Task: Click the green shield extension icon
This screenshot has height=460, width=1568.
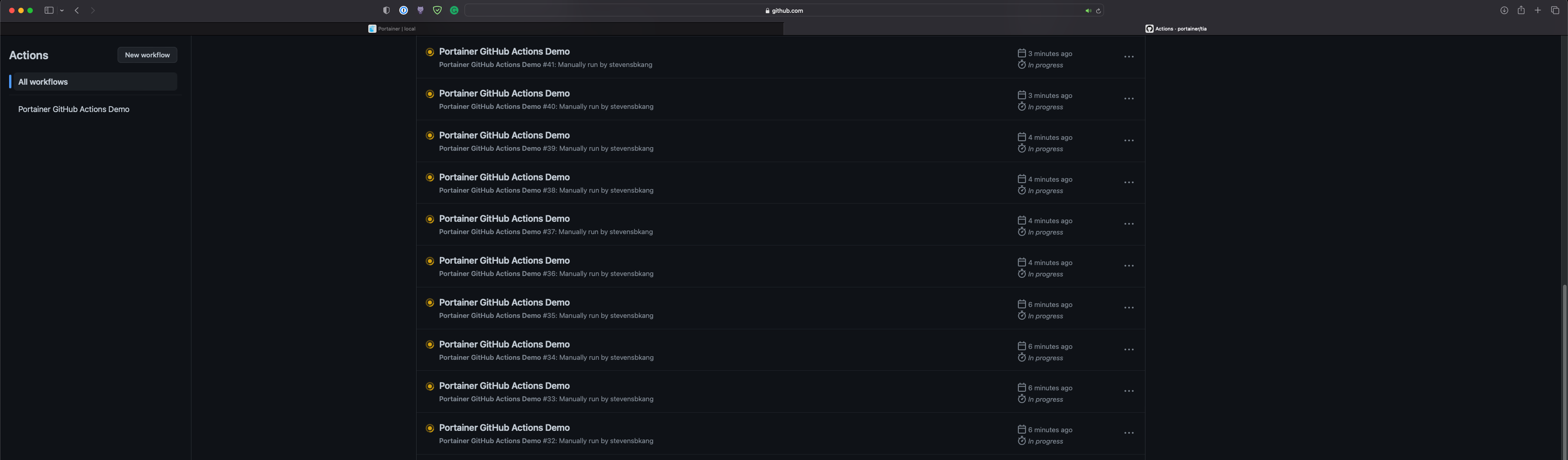Action: [x=437, y=10]
